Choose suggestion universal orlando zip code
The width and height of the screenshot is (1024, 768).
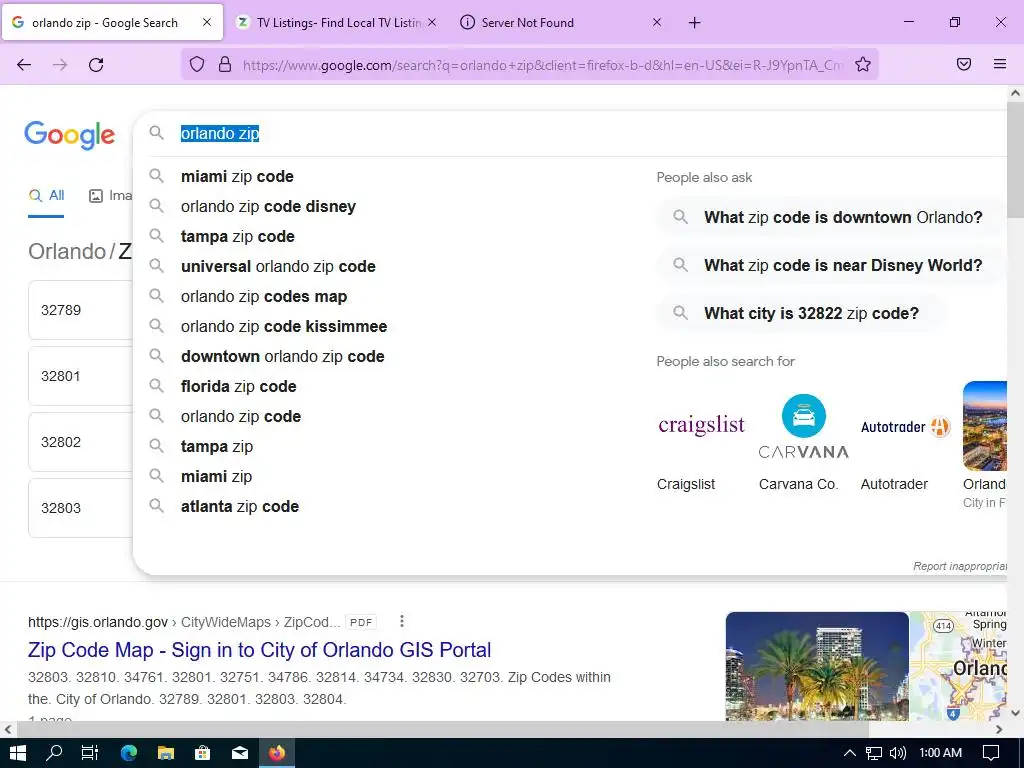coord(278,267)
